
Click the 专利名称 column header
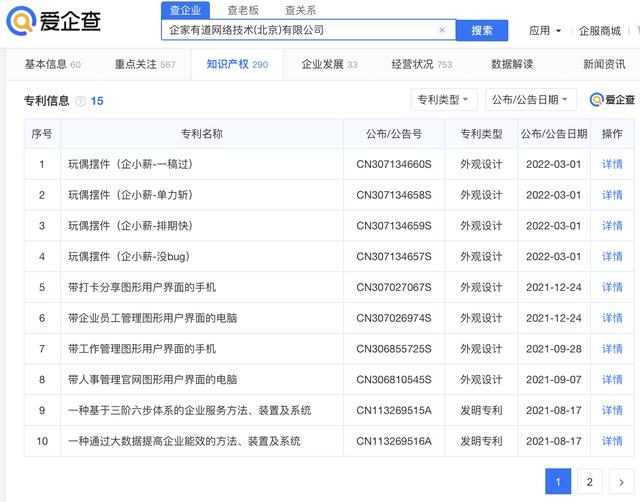pos(202,134)
